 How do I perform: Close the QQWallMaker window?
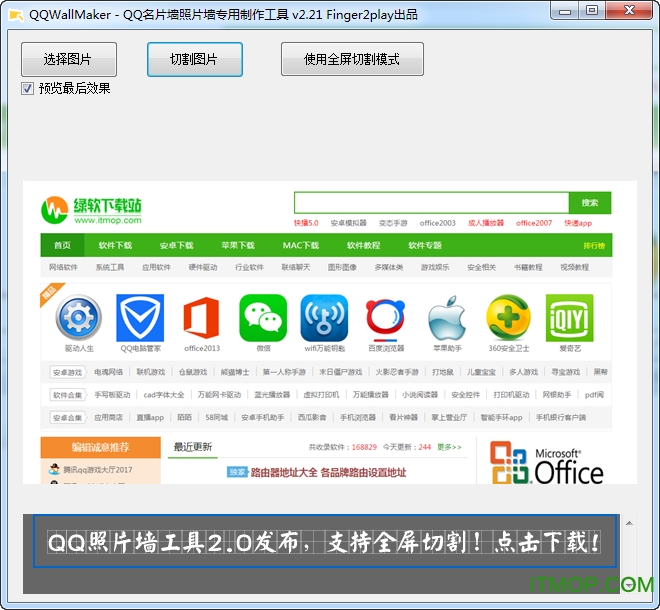(x=629, y=10)
